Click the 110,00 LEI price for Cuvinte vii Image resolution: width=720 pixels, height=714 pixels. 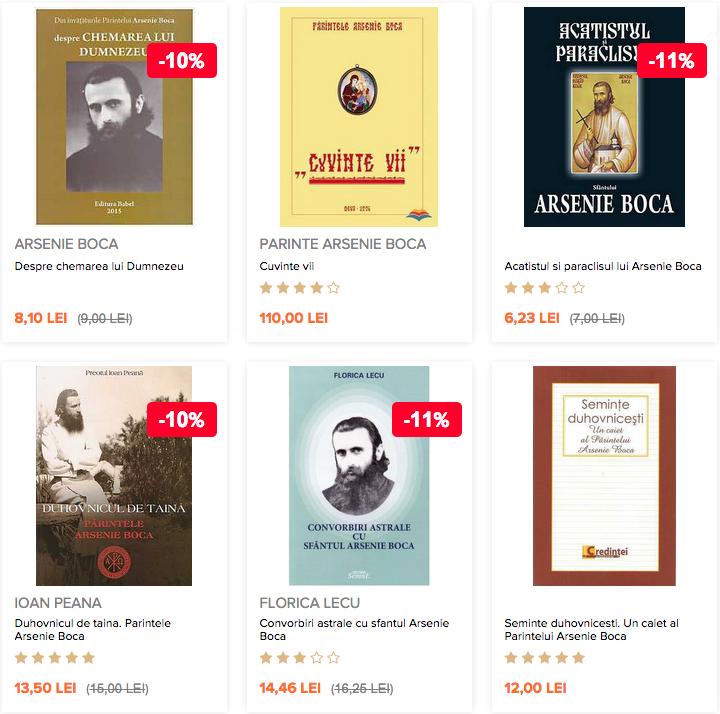tap(293, 318)
